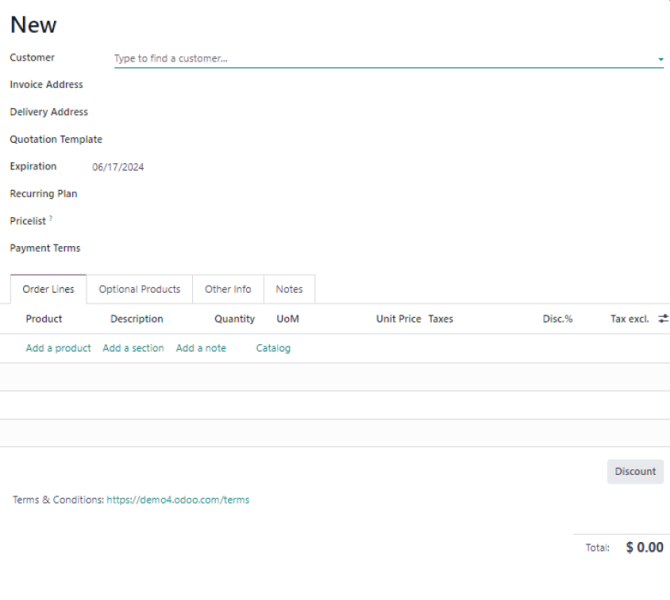Screen dimensions: 670x600
Task: Click Add a note link
Action: click(x=201, y=348)
